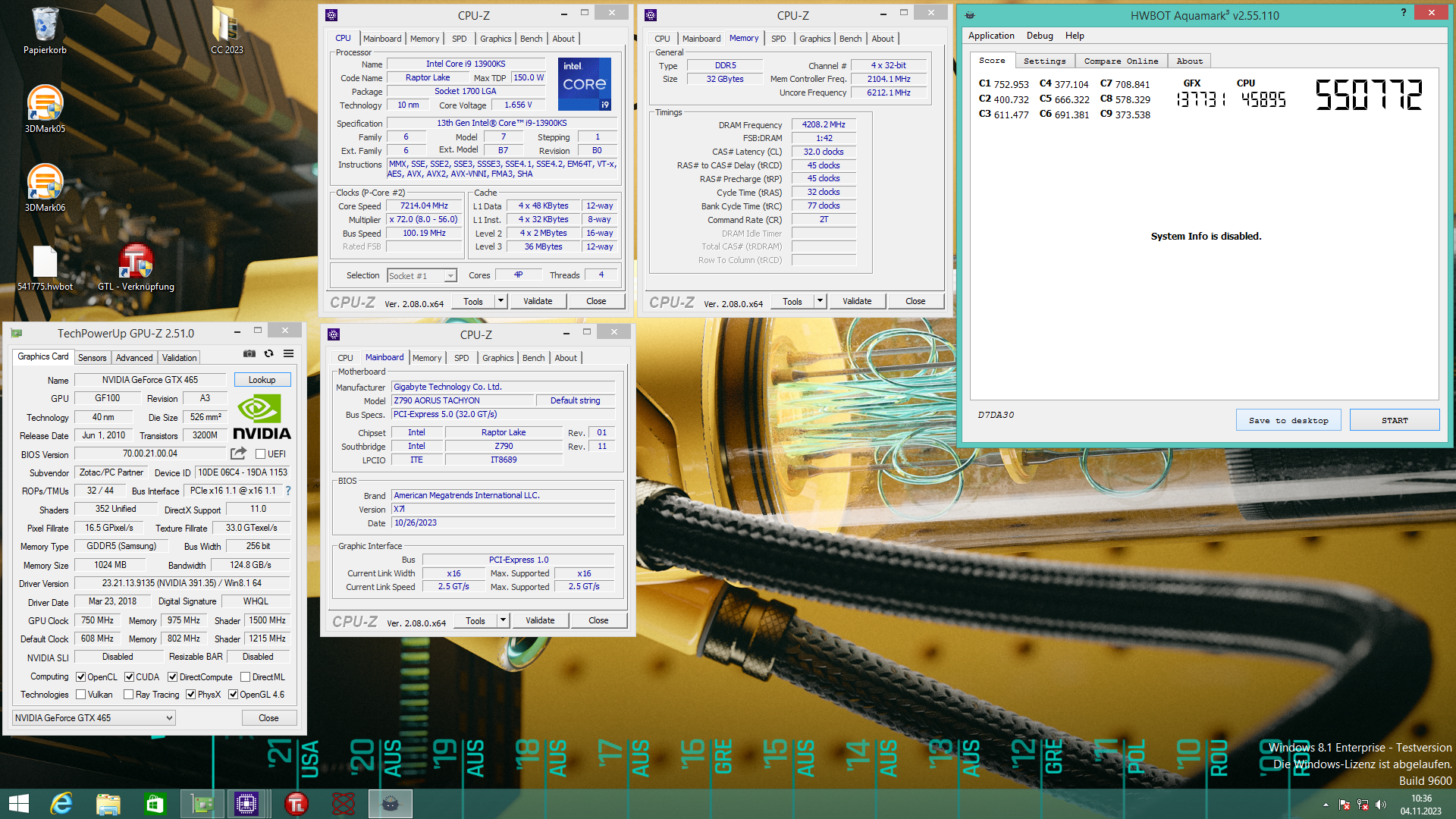Click the NVIDIA logo in GPU-Z

262,417
